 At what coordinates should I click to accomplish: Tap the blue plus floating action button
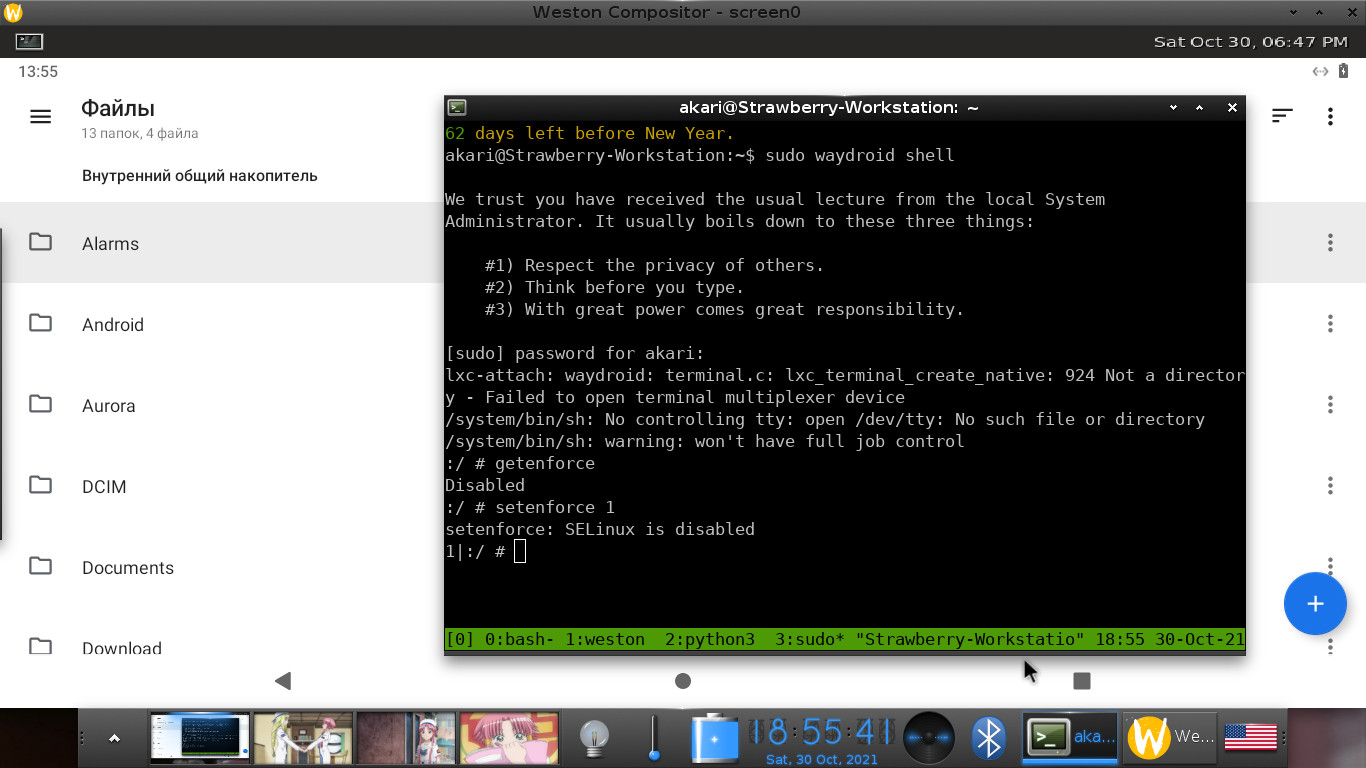click(1315, 604)
